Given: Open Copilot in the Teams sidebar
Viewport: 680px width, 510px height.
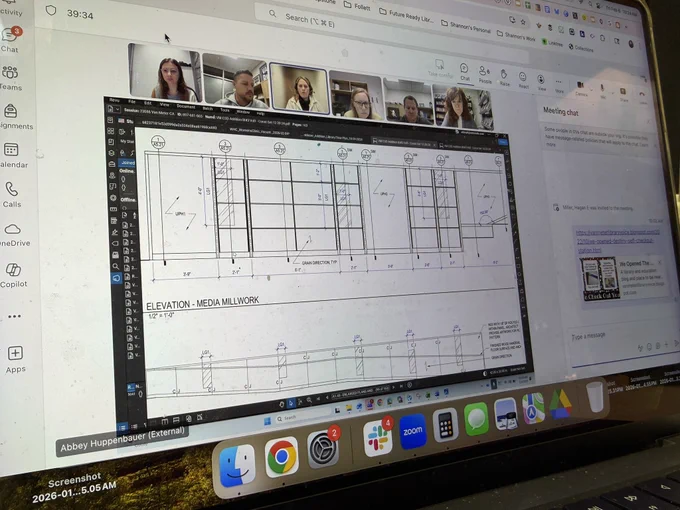Looking at the screenshot, I should tap(13, 275).
